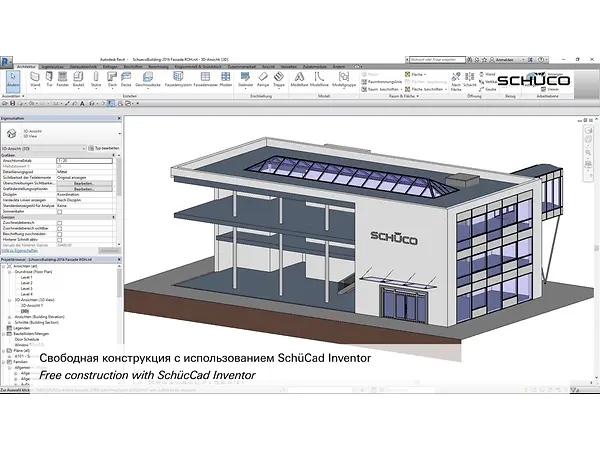Click the Ansichtsmaßstab value field
Screen dimensions: 600x450
click(84, 161)
